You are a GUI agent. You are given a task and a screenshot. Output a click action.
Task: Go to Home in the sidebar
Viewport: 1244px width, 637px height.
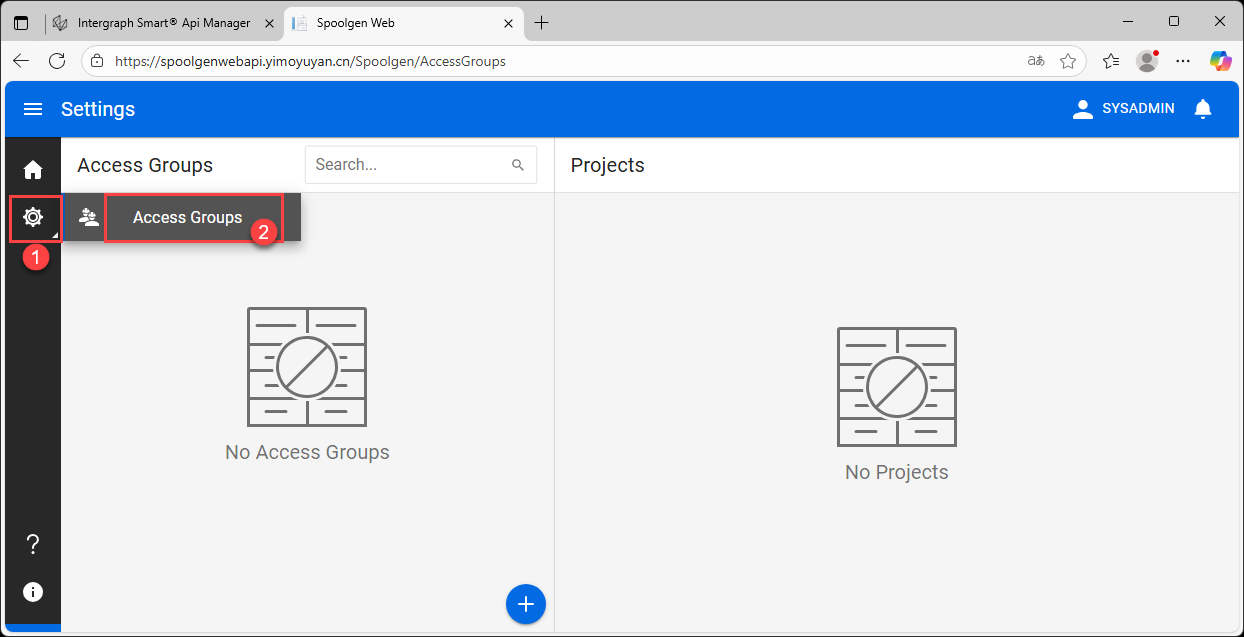point(33,170)
